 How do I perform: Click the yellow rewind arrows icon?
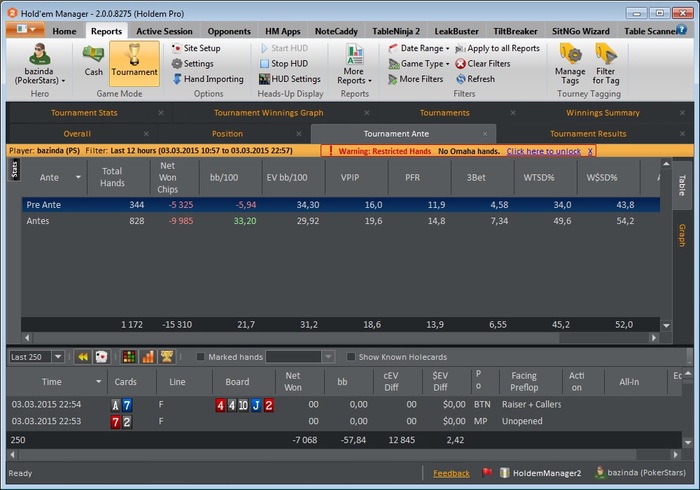pyautogui.click(x=83, y=357)
